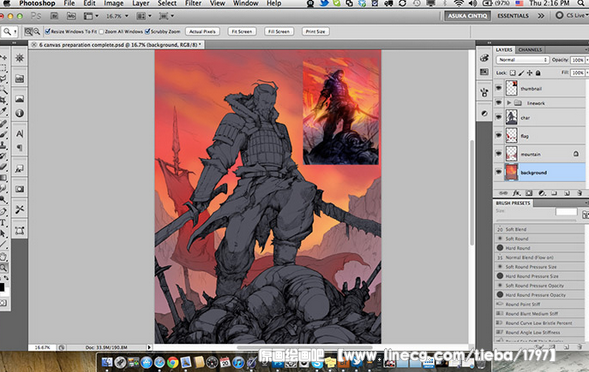Open the view extras dropdown
This screenshot has height=372, width=589.
tap(91, 16)
